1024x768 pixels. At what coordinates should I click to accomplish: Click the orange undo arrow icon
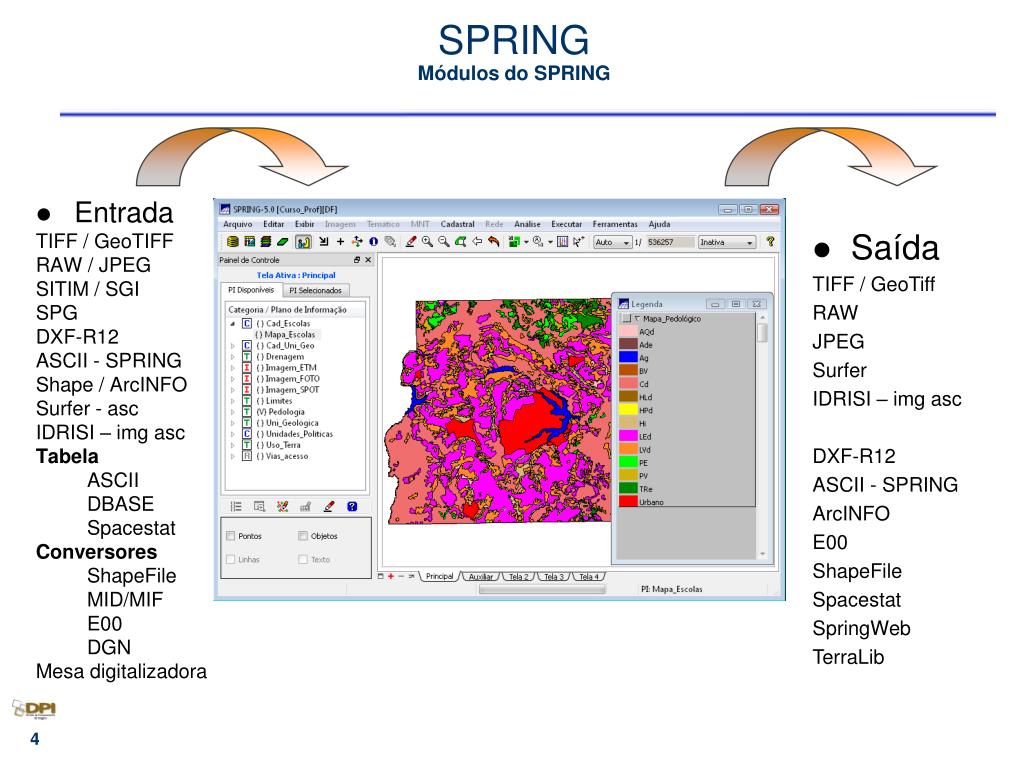coord(494,242)
